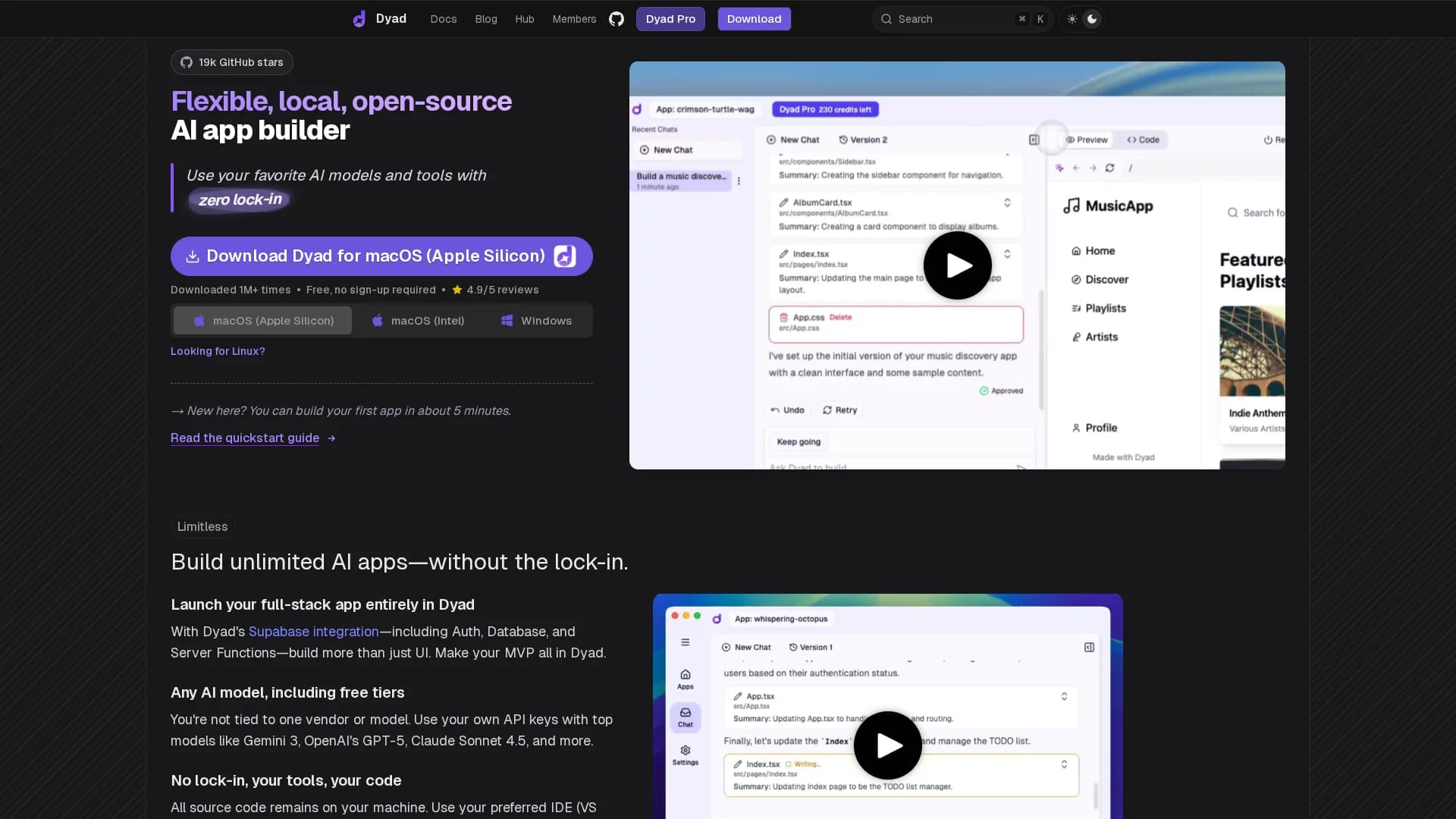Screen dimensions: 1456x819
Task: Click the Retry button
Action: [839, 410]
